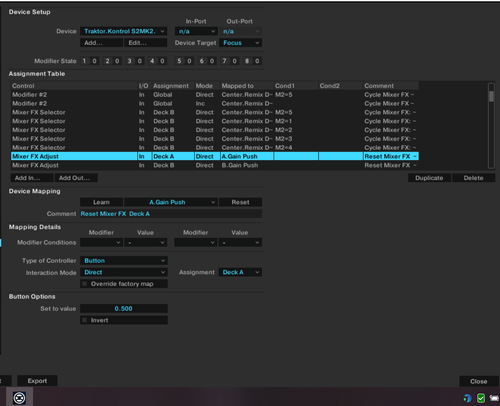Open the first Modifier condition dropdown
Viewport: 500px width, 406px height.
click(101, 242)
